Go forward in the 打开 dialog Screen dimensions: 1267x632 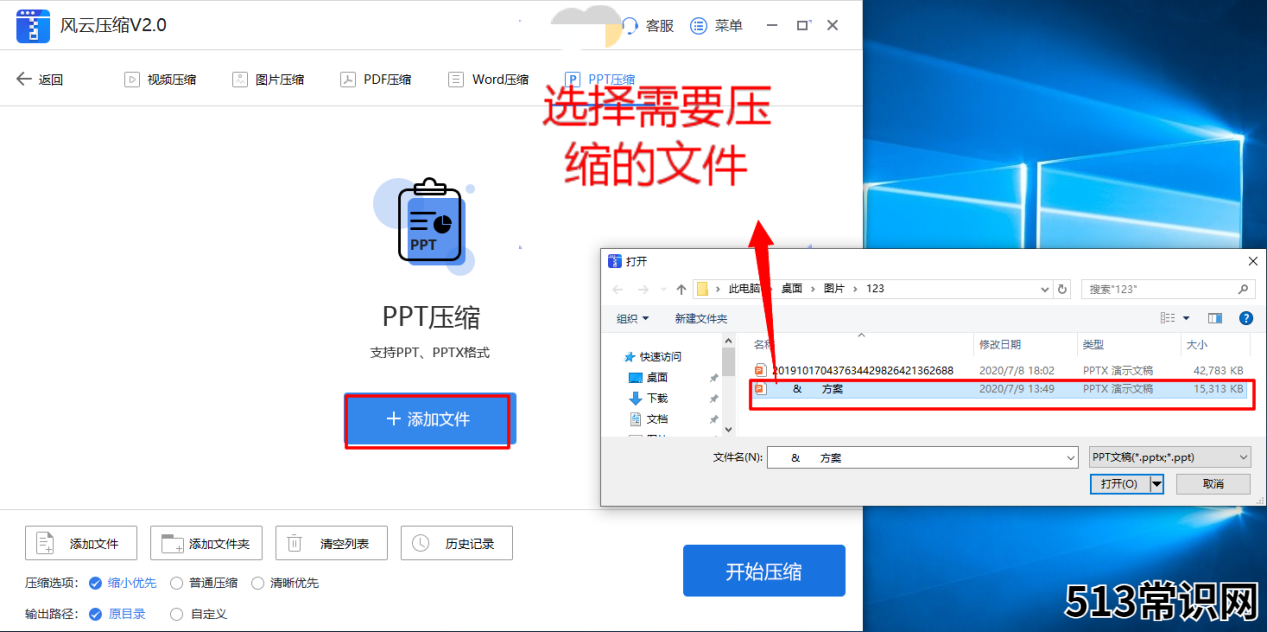tap(643, 289)
